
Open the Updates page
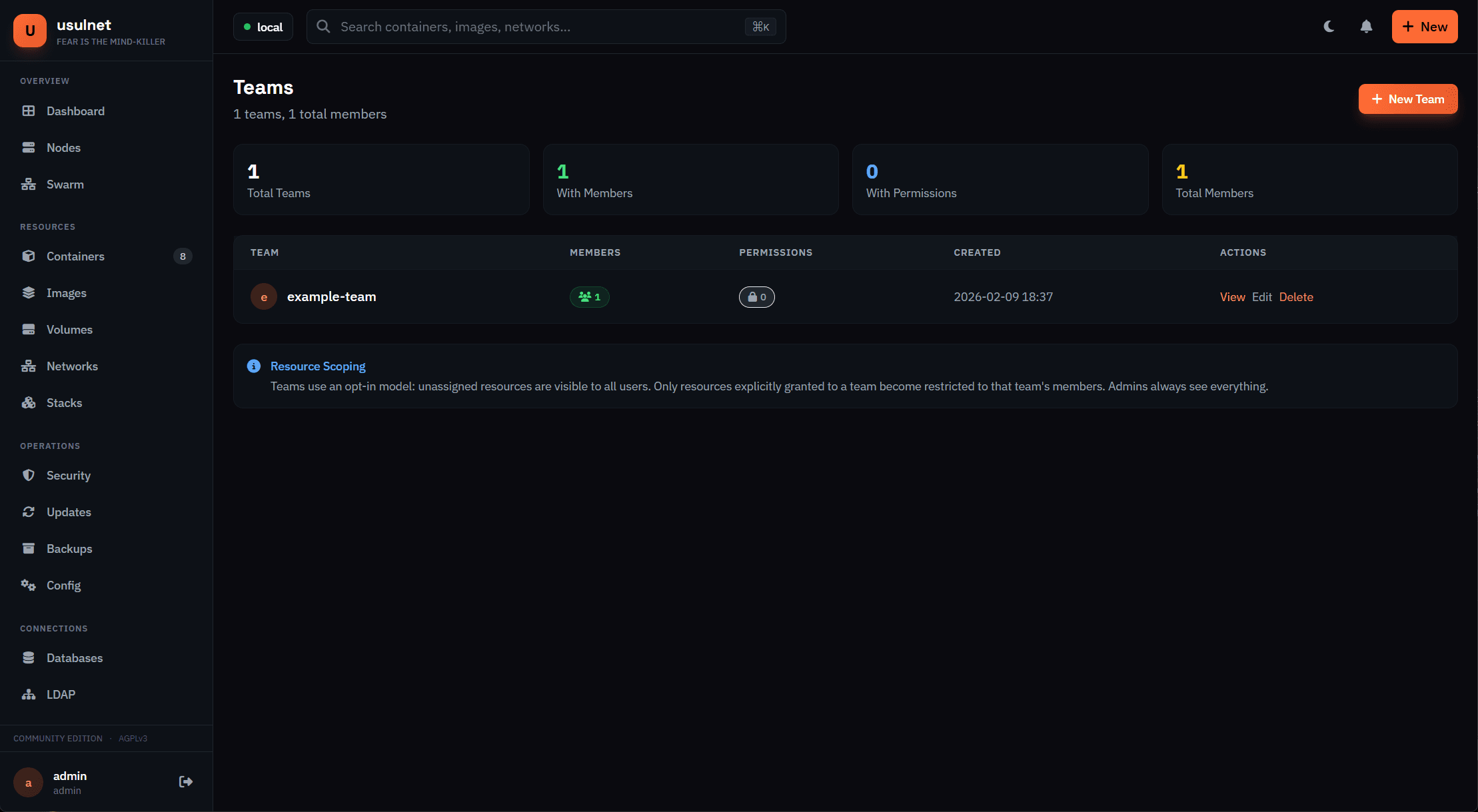[x=69, y=512]
